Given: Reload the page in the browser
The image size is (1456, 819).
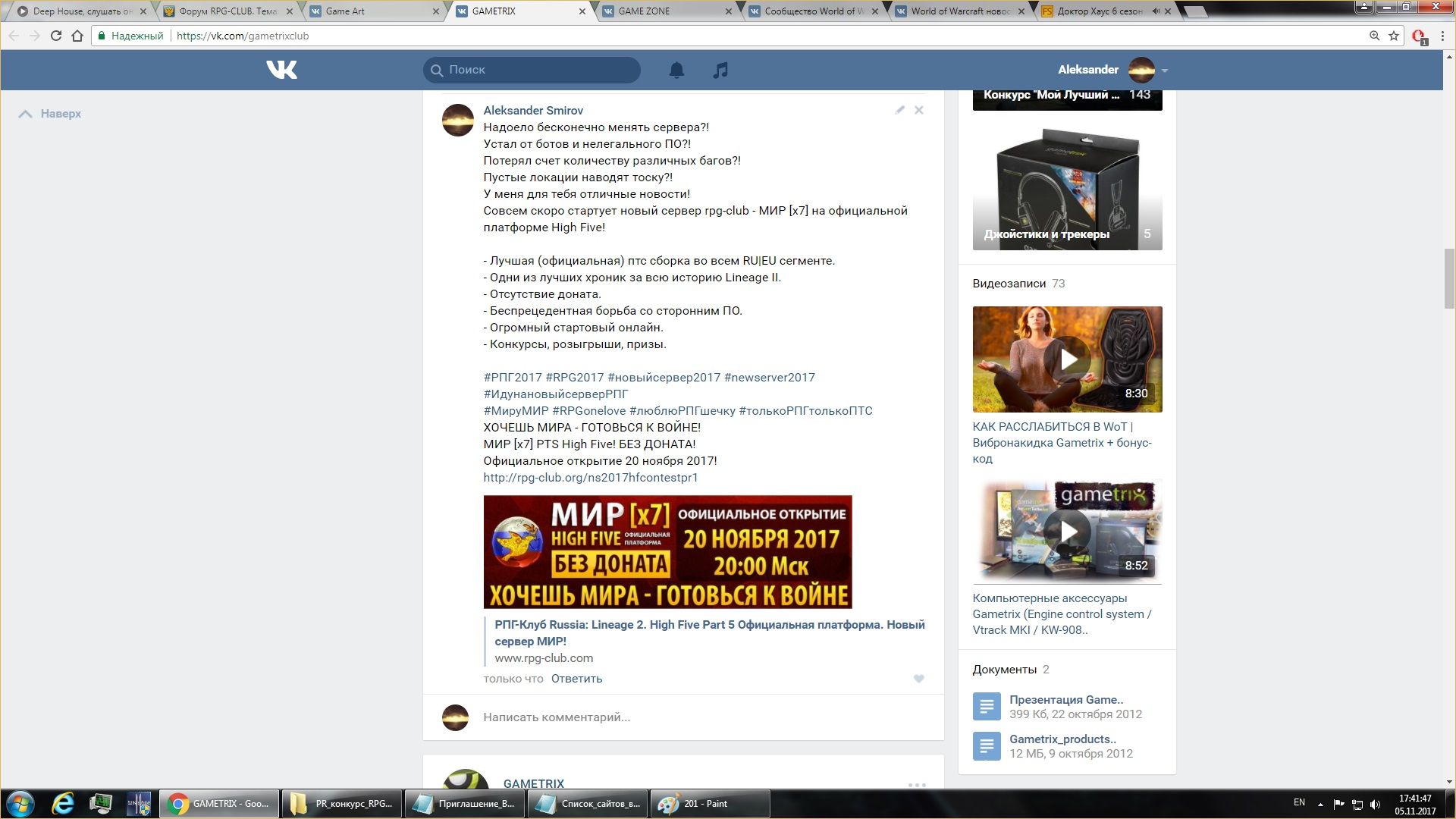Looking at the screenshot, I should pyautogui.click(x=55, y=36).
